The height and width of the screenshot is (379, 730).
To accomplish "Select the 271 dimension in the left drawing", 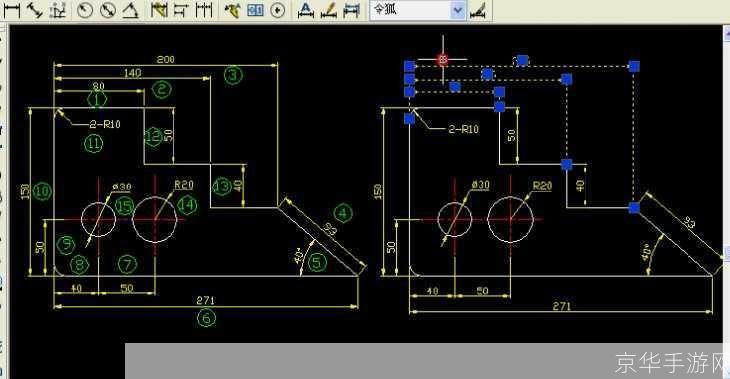I will [x=205, y=300].
